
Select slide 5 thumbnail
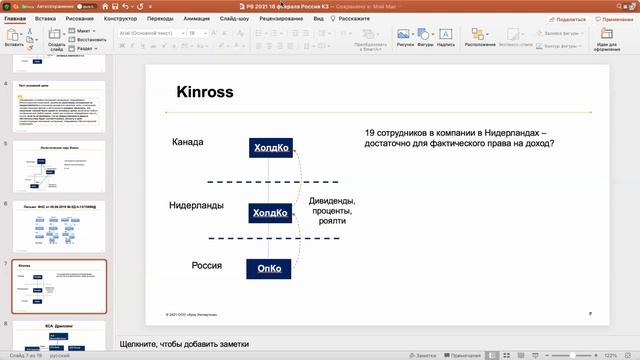click(59, 166)
